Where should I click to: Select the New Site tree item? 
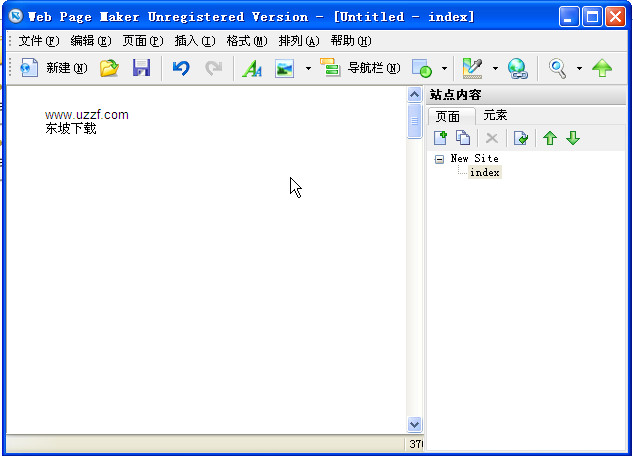(x=474, y=159)
